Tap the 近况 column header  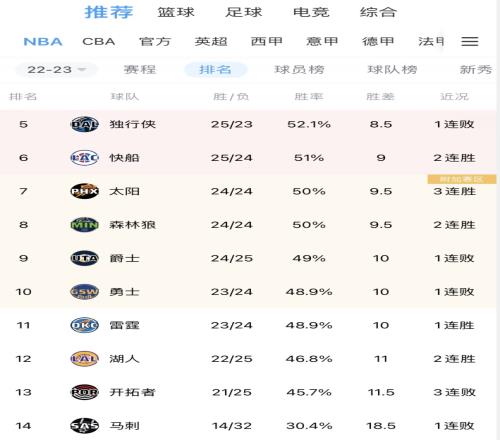click(x=454, y=97)
